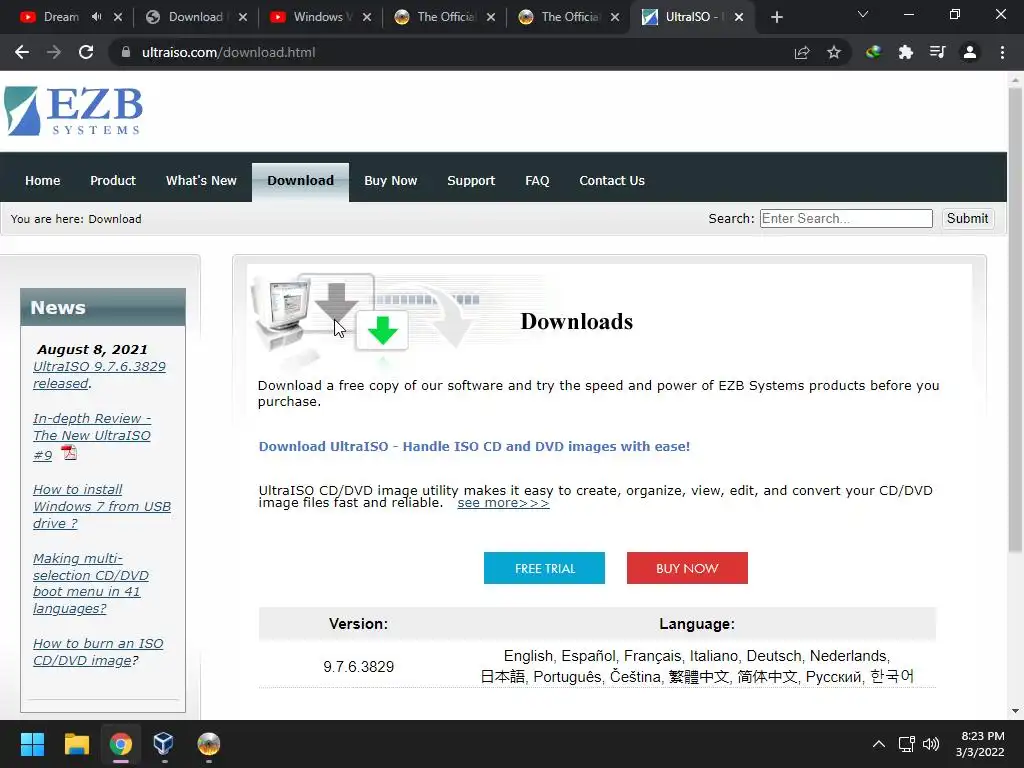Go back with the browser back arrow
This screenshot has width=1024, height=768.
coord(22,52)
